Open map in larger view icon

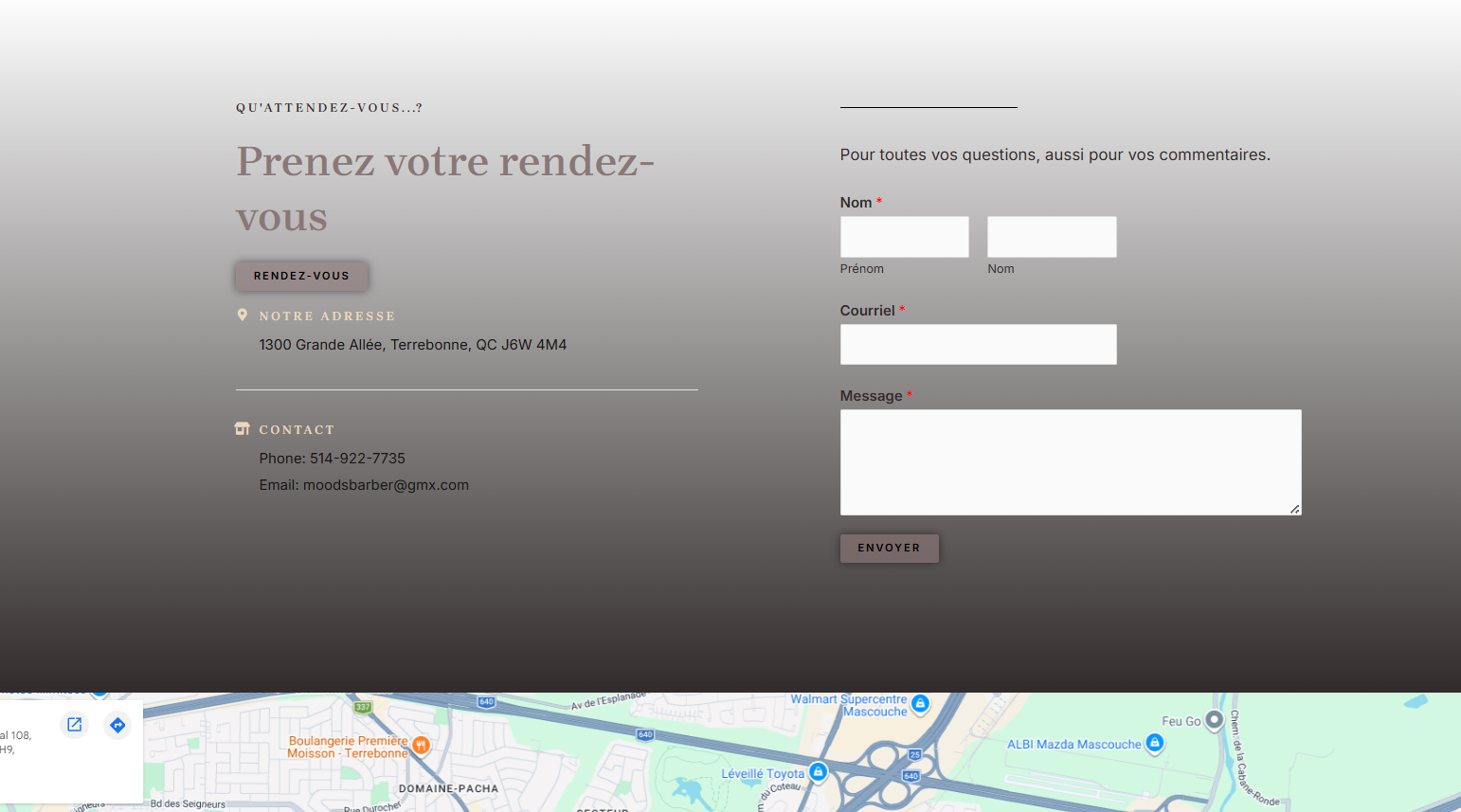click(x=75, y=725)
